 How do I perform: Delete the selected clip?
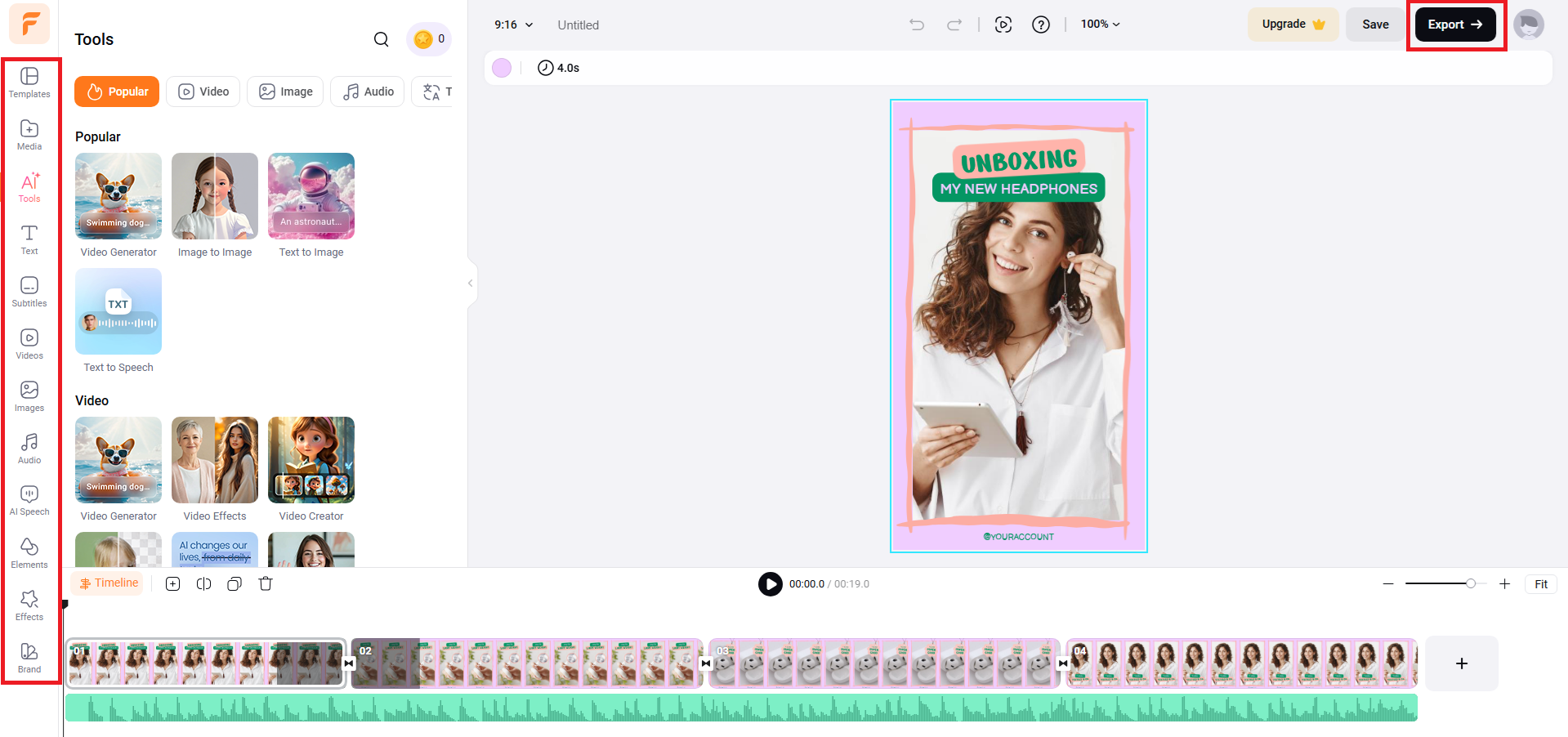pyautogui.click(x=266, y=583)
